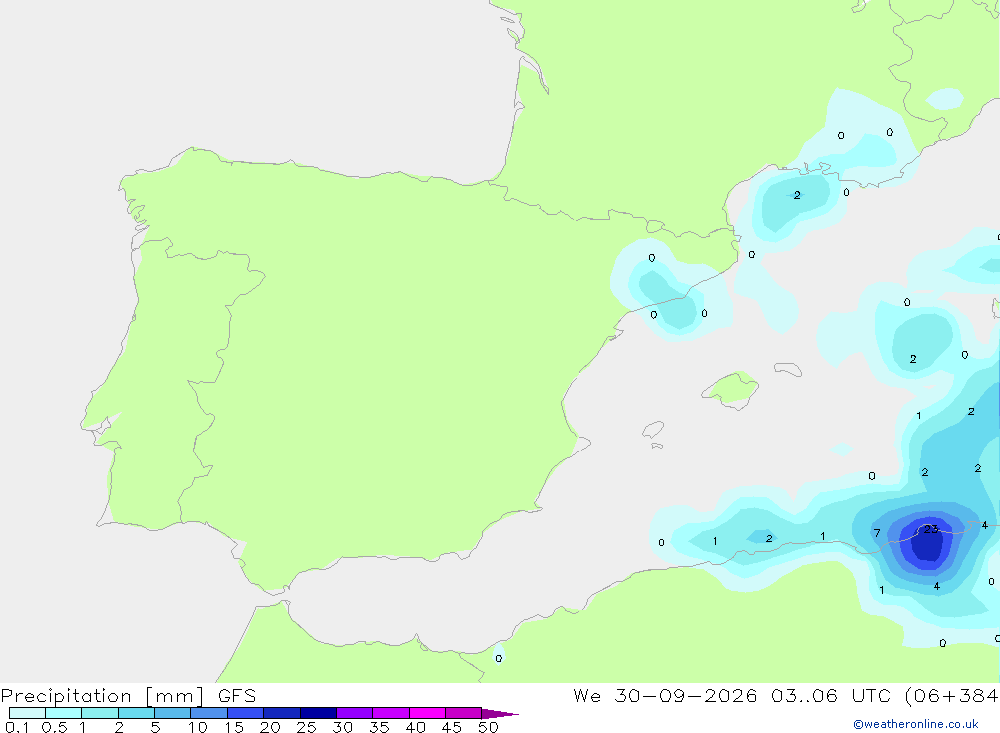Image resolution: width=1000 pixels, height=733 pixels.
Task: Click the 2 mm label off southern France
Action: [797, 195]
